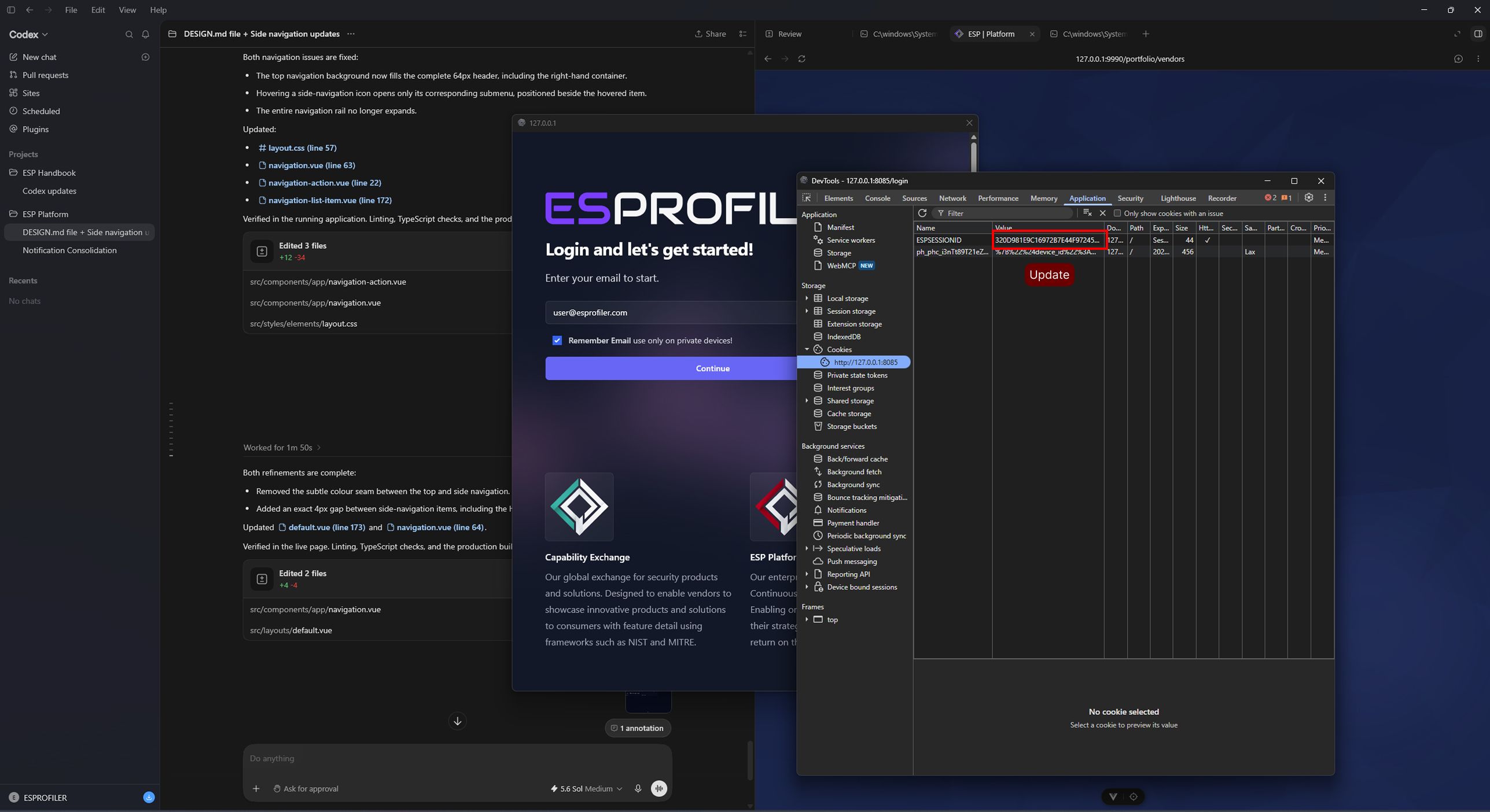Switch to the DevTools Network tab

(952, 198)
